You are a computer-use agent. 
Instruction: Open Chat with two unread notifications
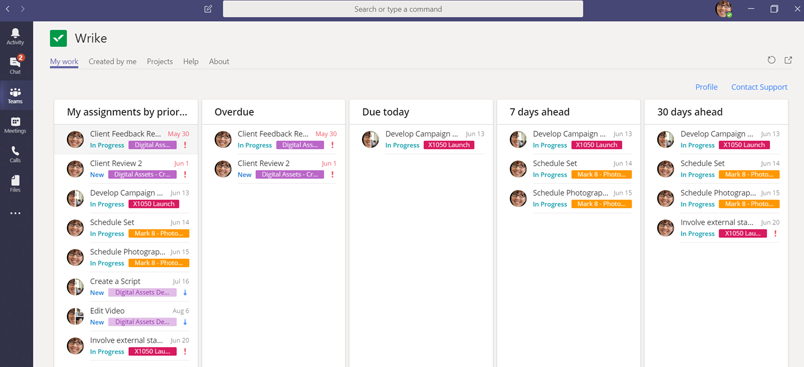click(x=15, y=65)
